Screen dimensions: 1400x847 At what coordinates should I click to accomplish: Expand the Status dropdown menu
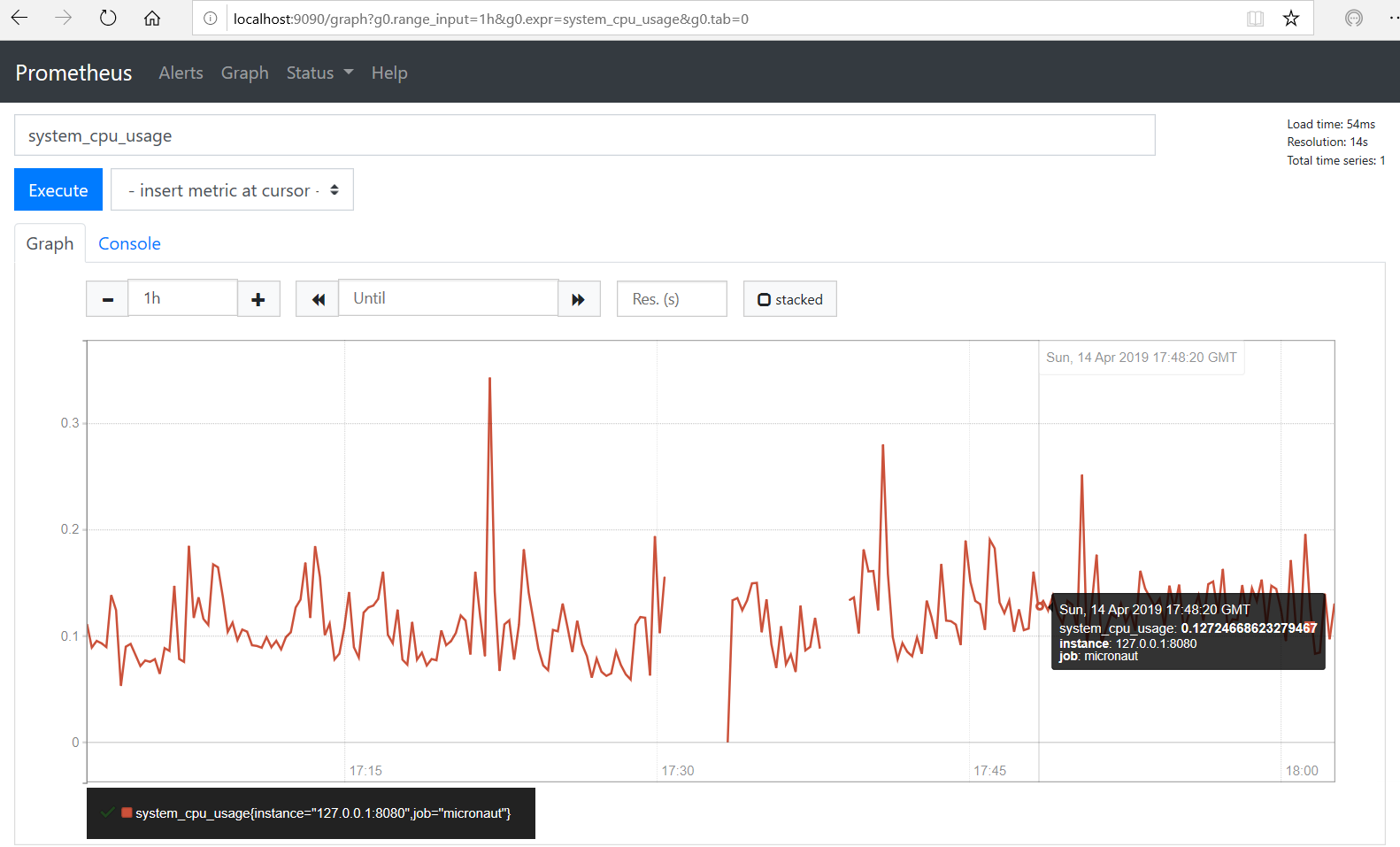(319, 73)
